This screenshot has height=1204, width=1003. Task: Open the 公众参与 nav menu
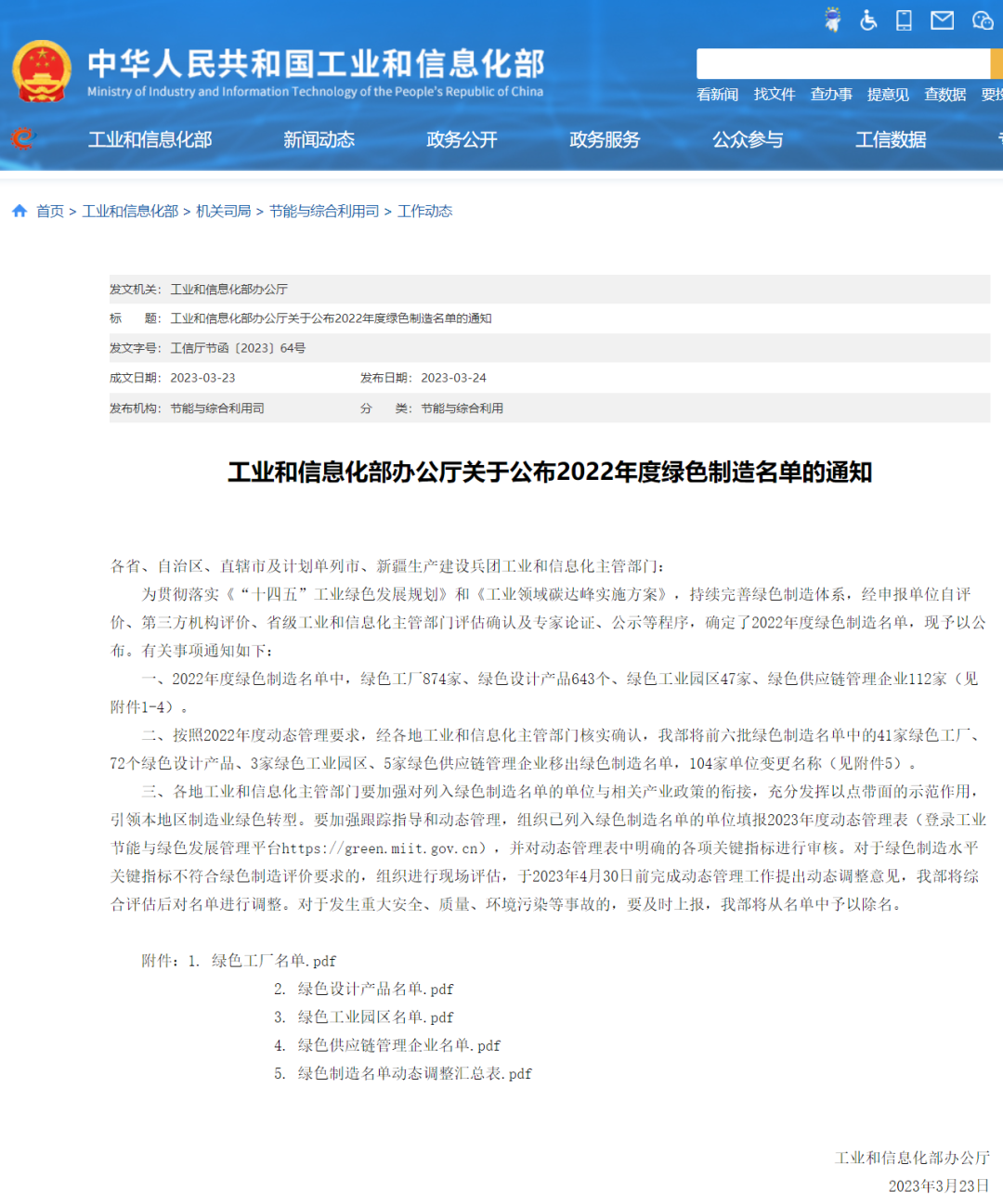tap(748, 139)
